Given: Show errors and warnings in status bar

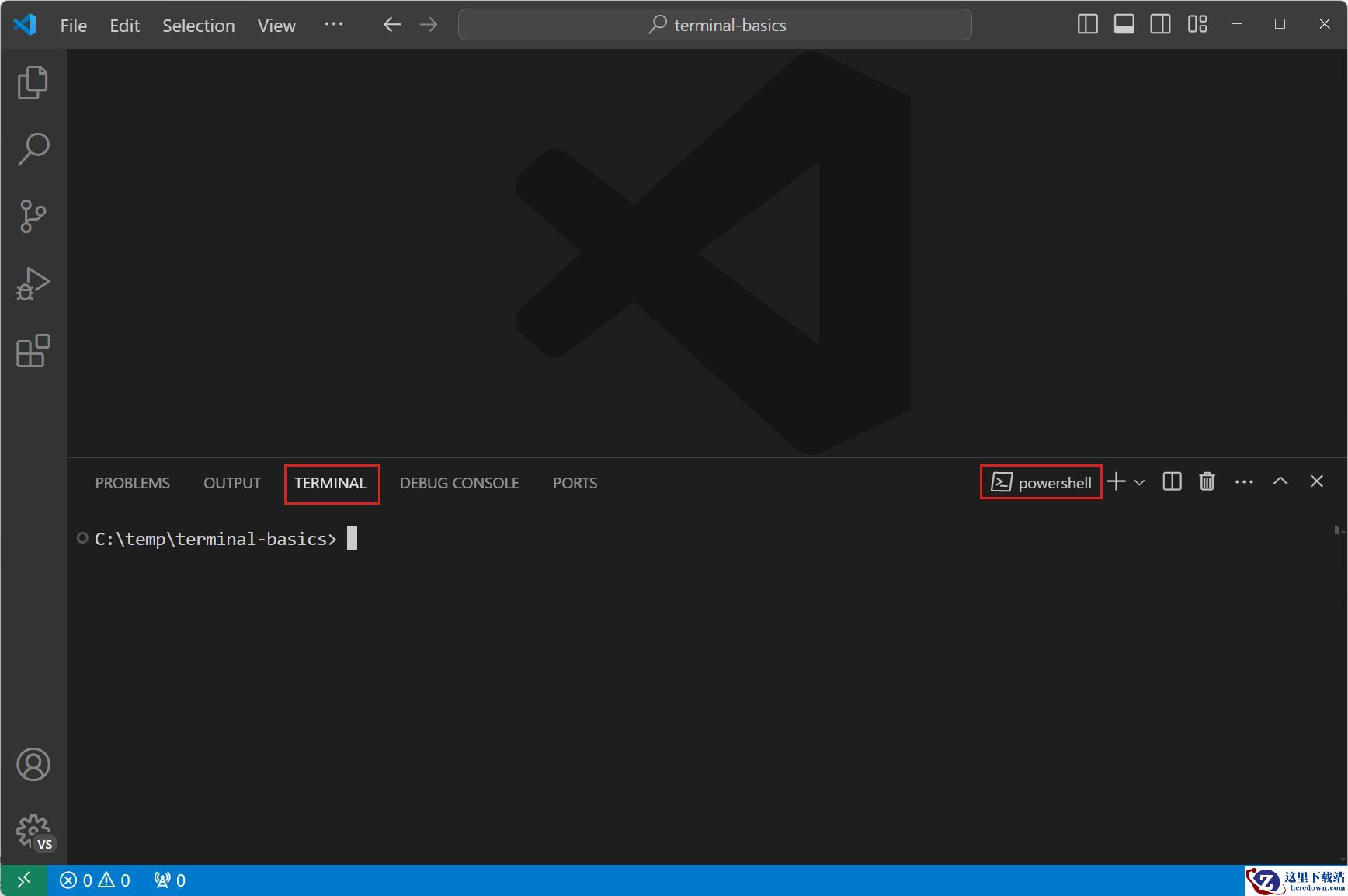Looking at the screenshot, I should (x=96, y=880).
